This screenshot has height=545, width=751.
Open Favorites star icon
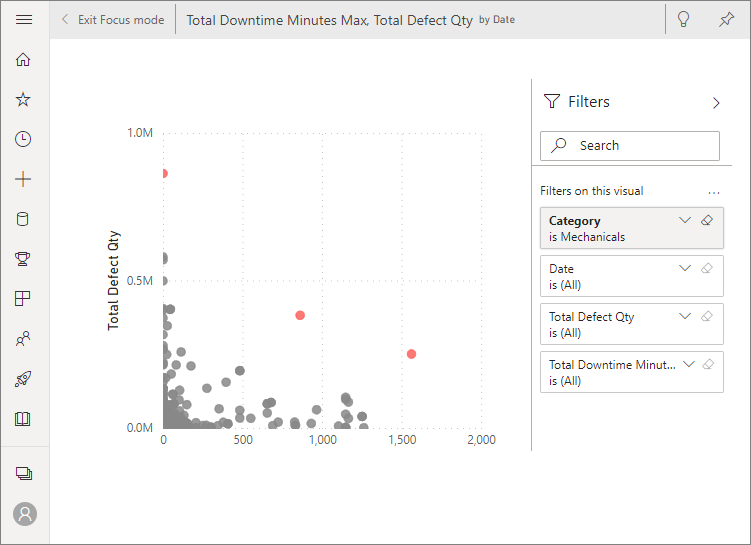click(24, 100)
